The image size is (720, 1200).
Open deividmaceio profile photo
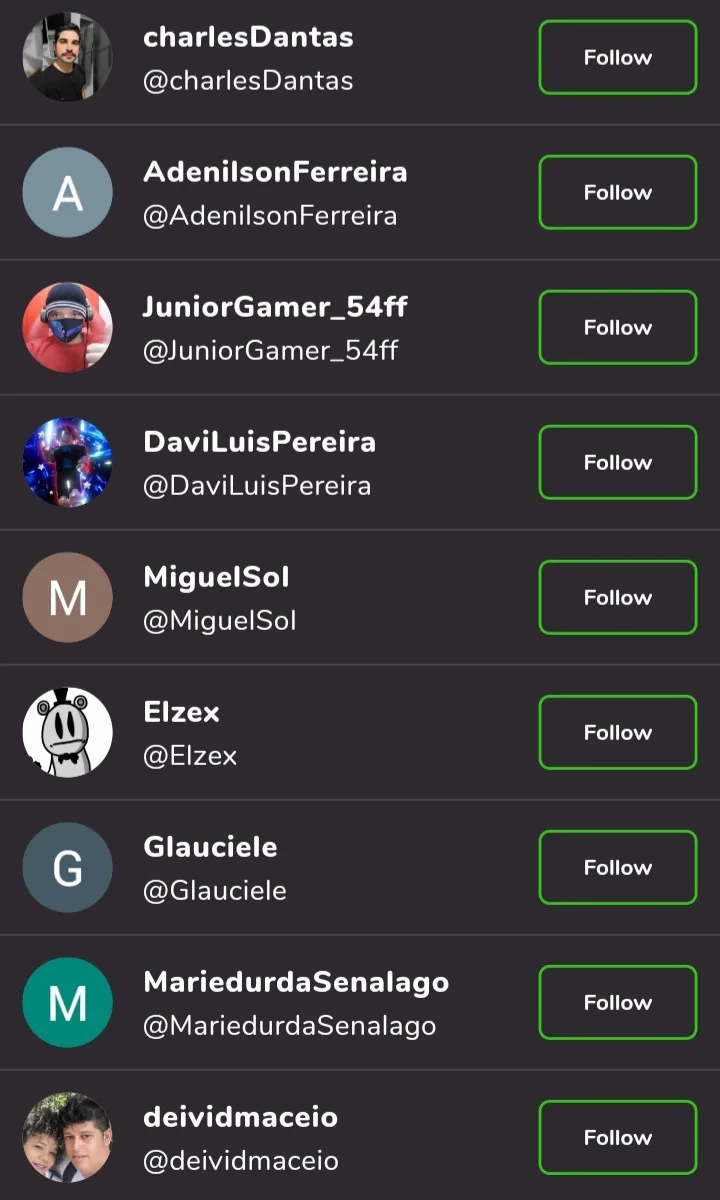coord(68,1138)
